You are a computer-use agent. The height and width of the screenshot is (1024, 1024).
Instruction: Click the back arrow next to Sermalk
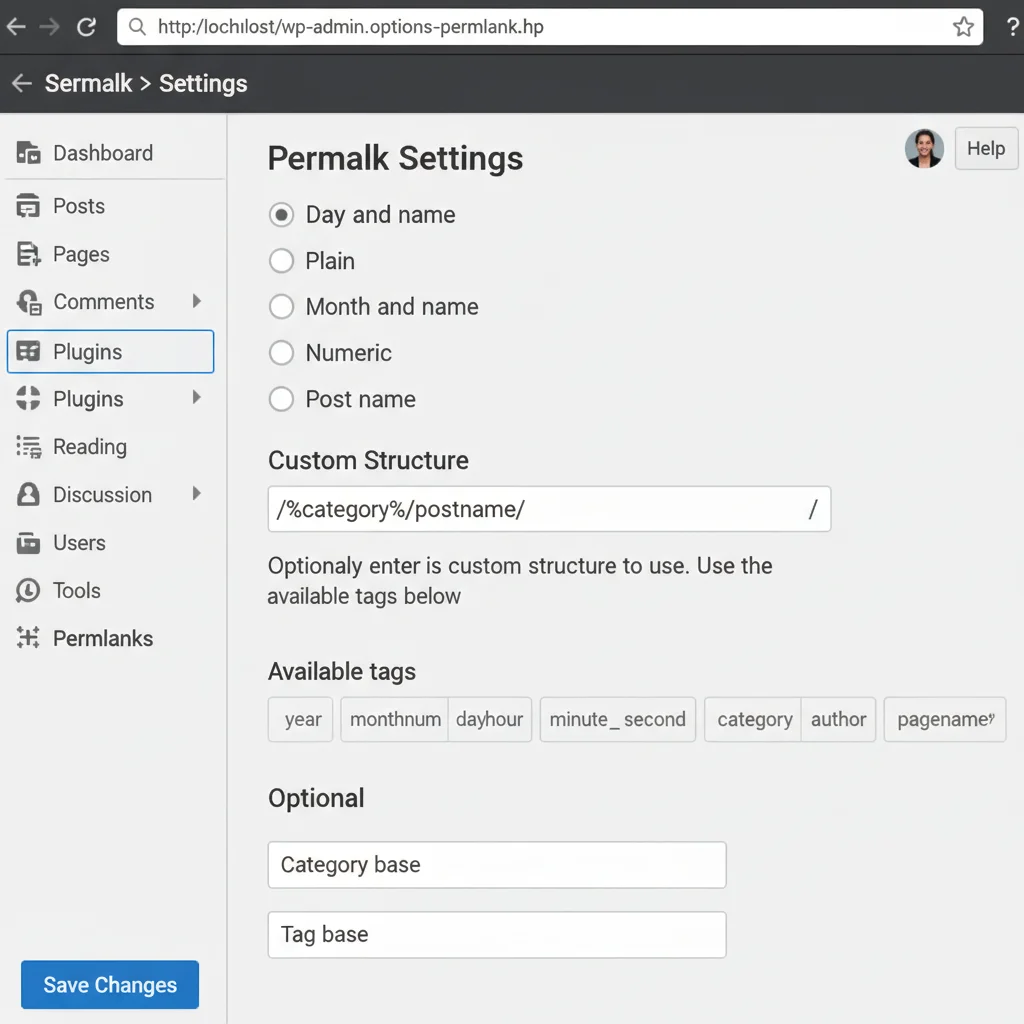pos(22,83)
